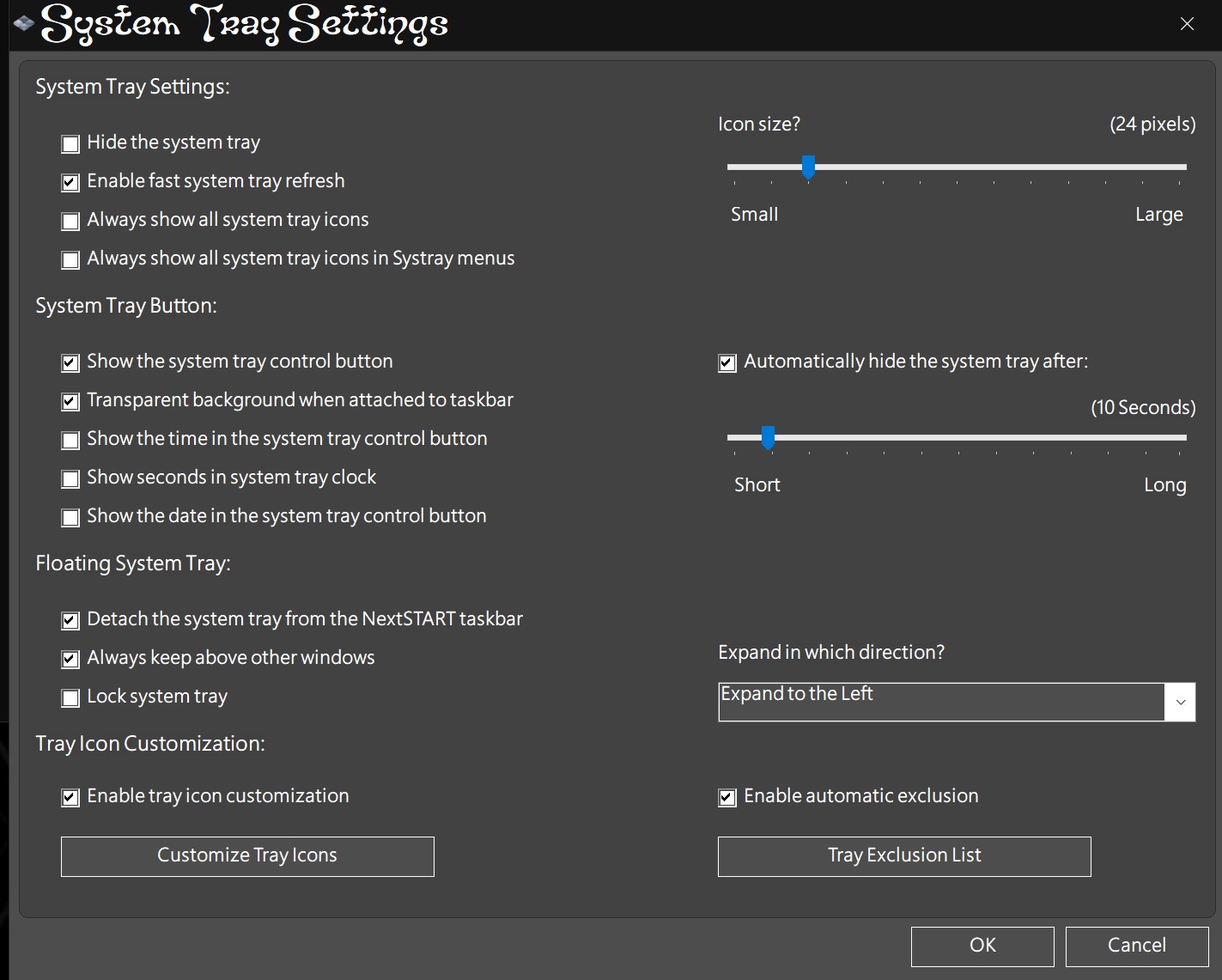Disable Transparent background when attached to taskbar
The width and height of the screenshot is (1222, 980).
point(70,402)
